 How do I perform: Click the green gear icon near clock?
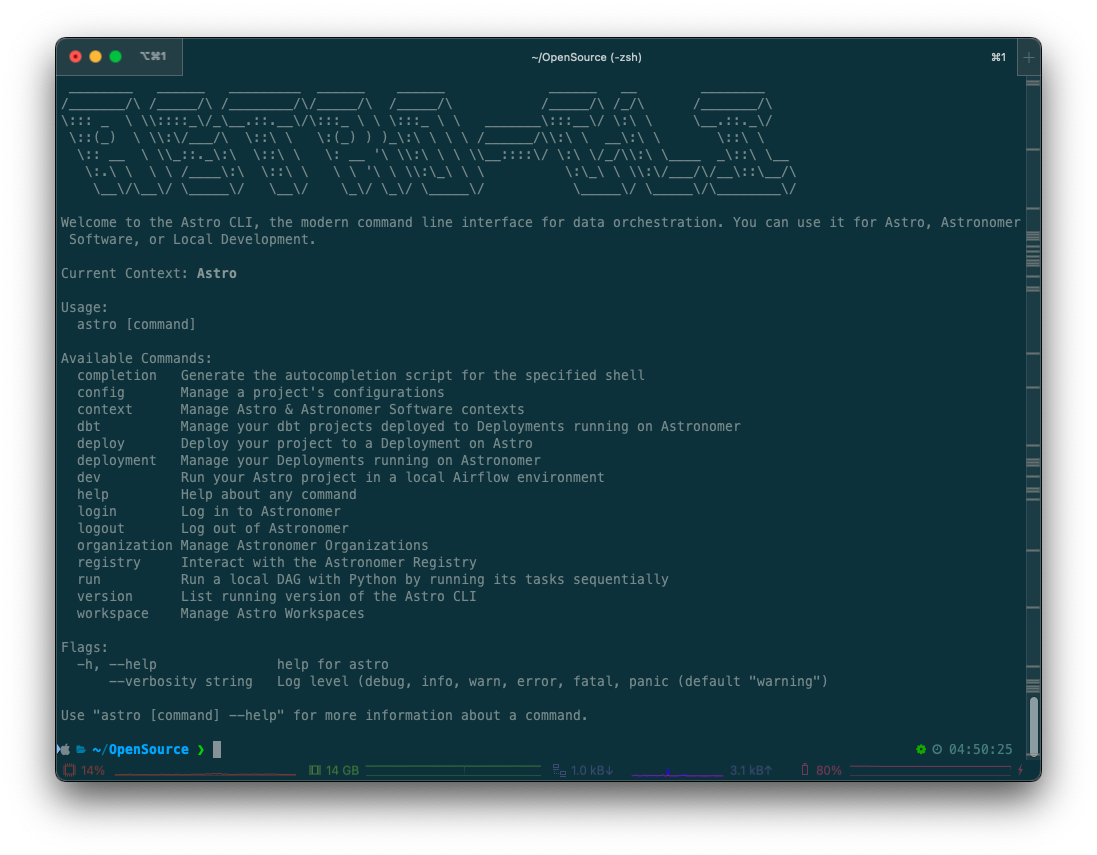click(x=921, y=749)
